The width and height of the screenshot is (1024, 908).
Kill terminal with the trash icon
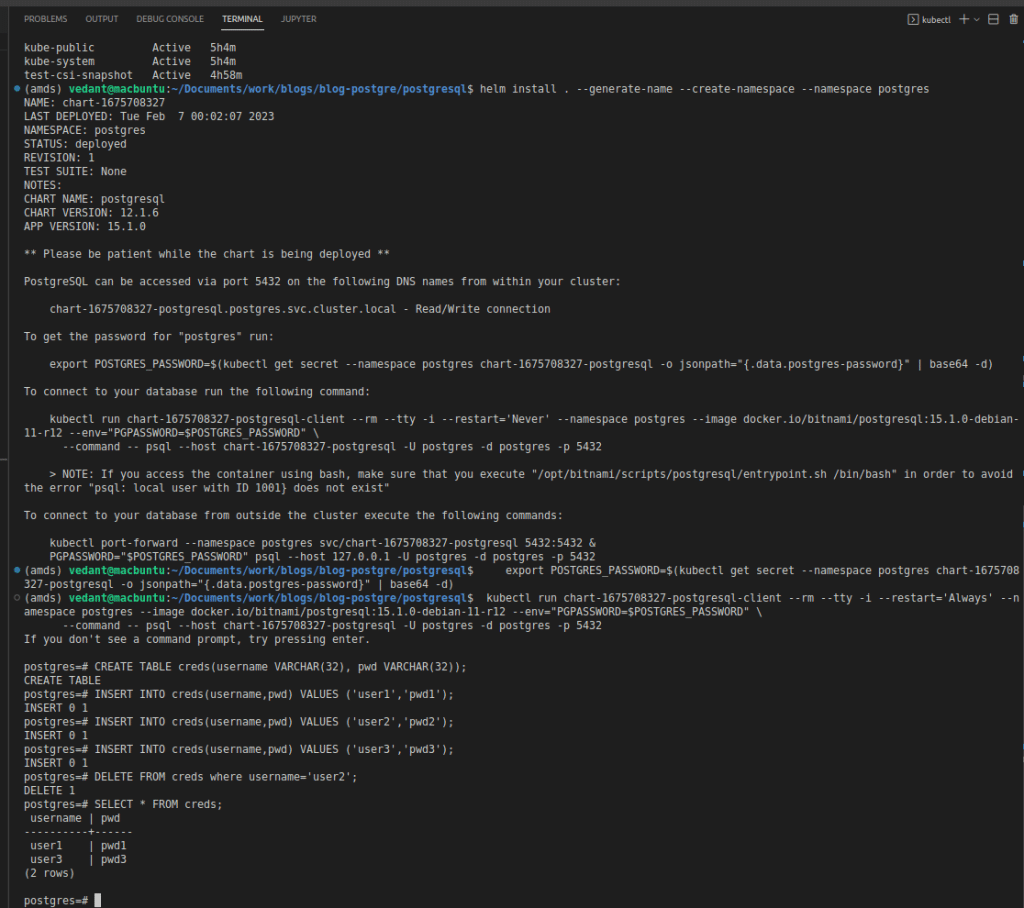pyautogui.click(x=1014, y=19)
